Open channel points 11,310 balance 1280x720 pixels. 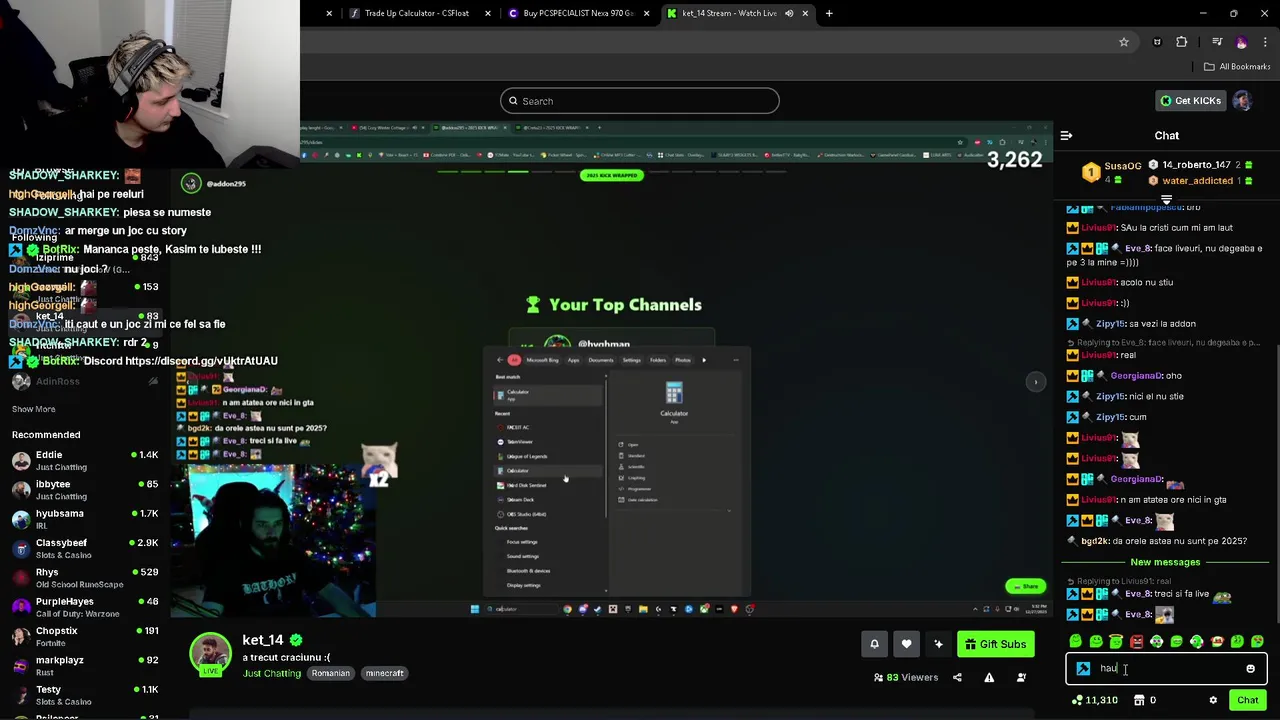(x=1095, y=700)
